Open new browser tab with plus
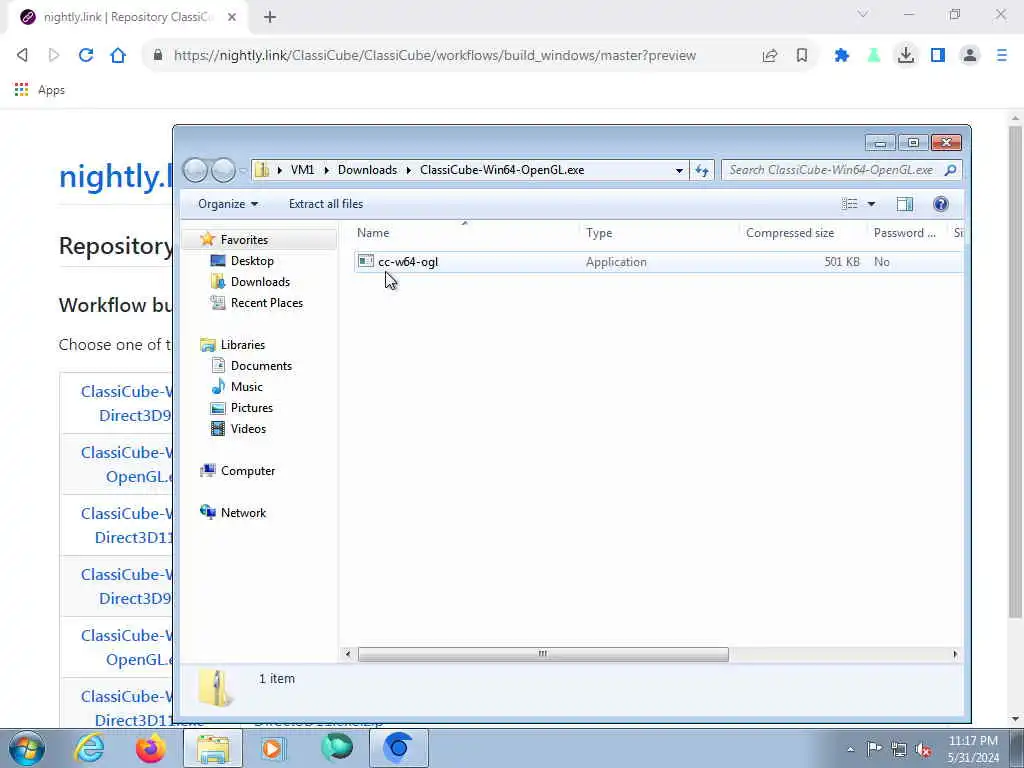The width and height of the screenshot is (1024, 768). pos(270,17)
